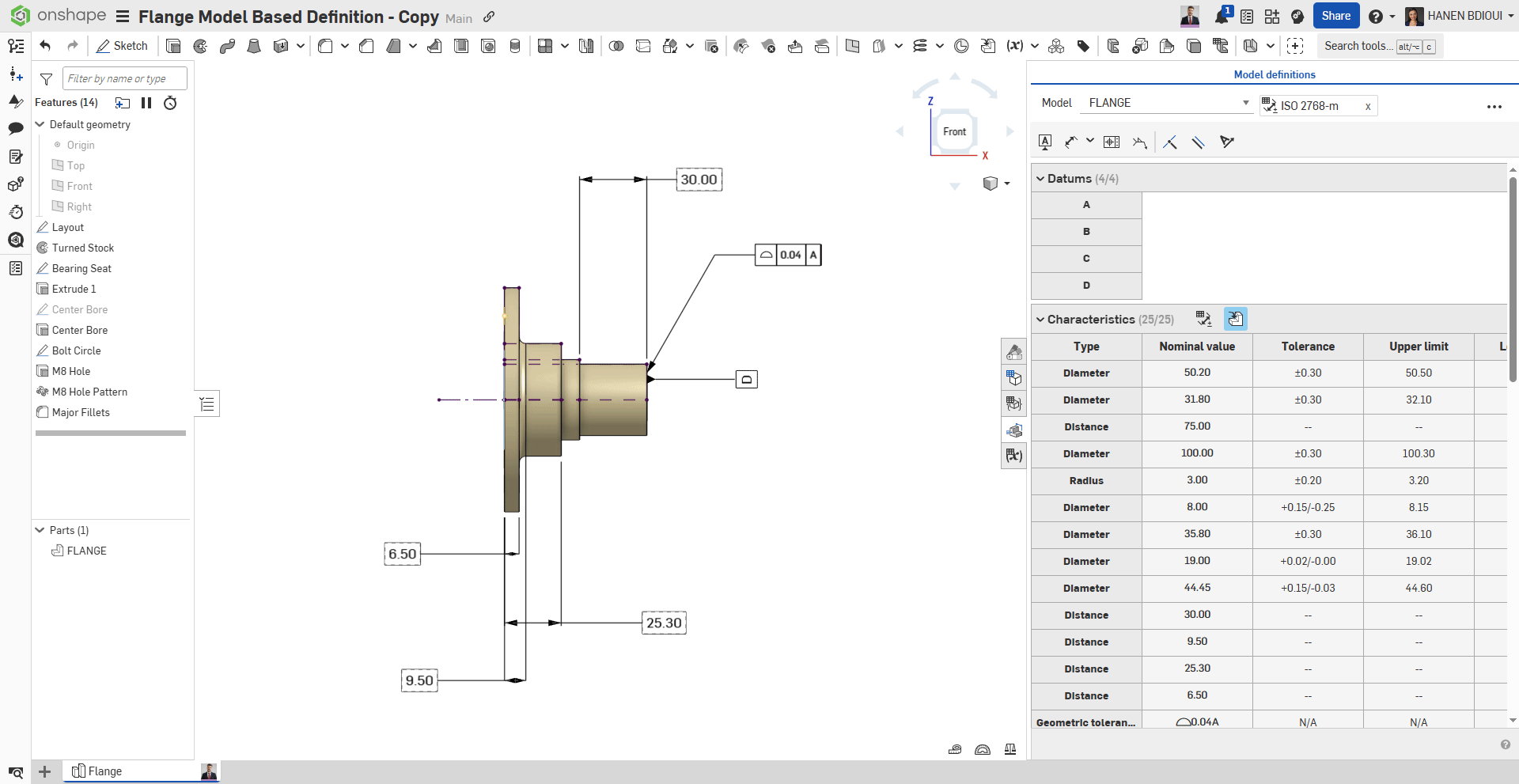
Task: Click the undo arrow icon
Action: coord(45,46)
